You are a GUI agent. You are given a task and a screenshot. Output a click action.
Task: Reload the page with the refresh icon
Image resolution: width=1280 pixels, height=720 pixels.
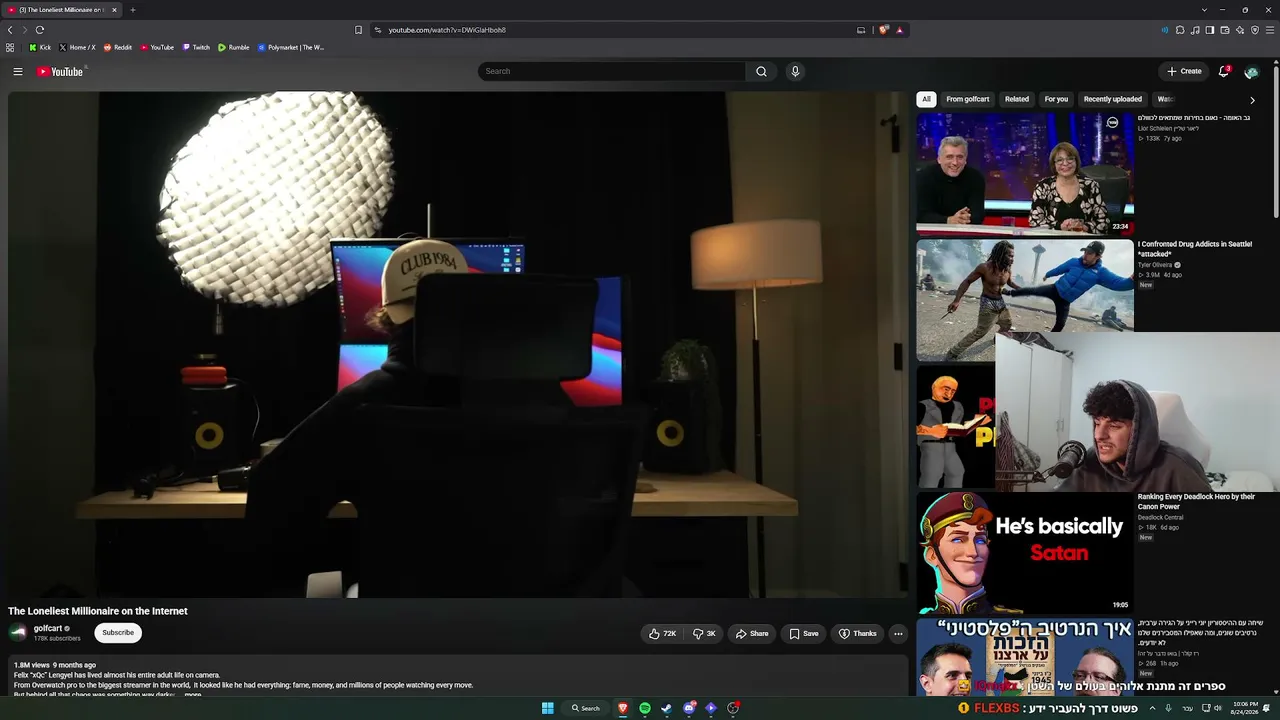[x=40, y=30]
